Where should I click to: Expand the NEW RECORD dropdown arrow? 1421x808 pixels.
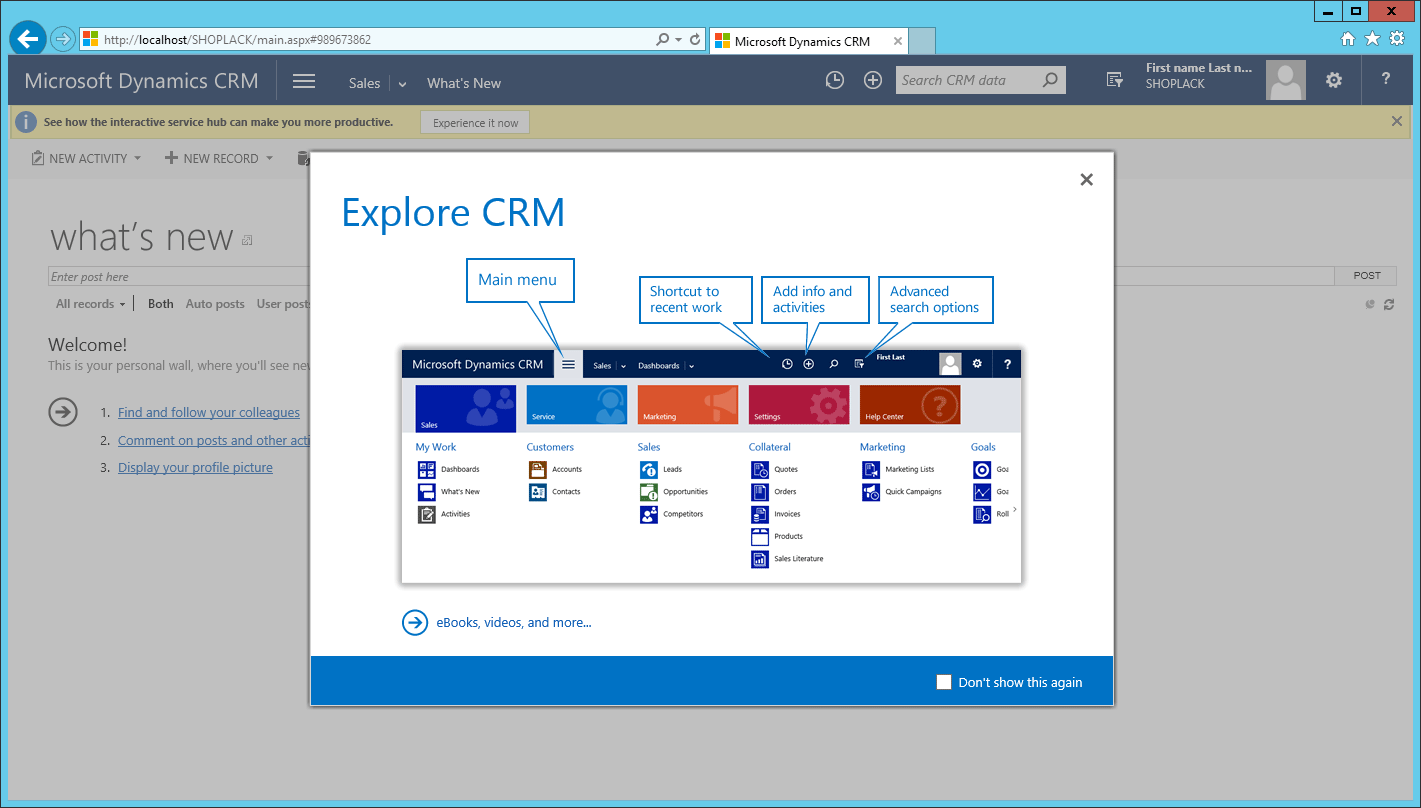coord(269,158)
